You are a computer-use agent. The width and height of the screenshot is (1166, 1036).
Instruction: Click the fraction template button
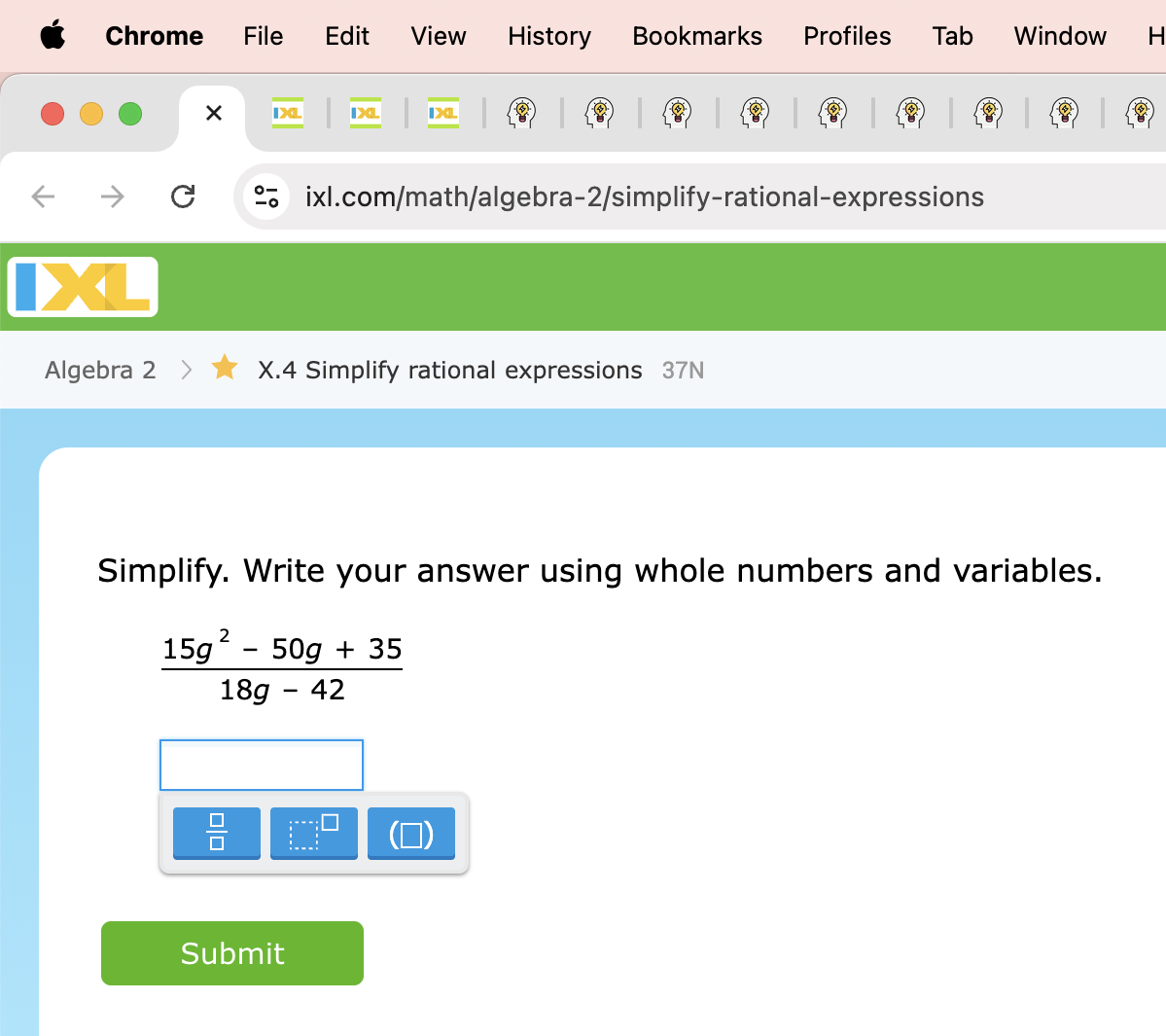[217, 833]
